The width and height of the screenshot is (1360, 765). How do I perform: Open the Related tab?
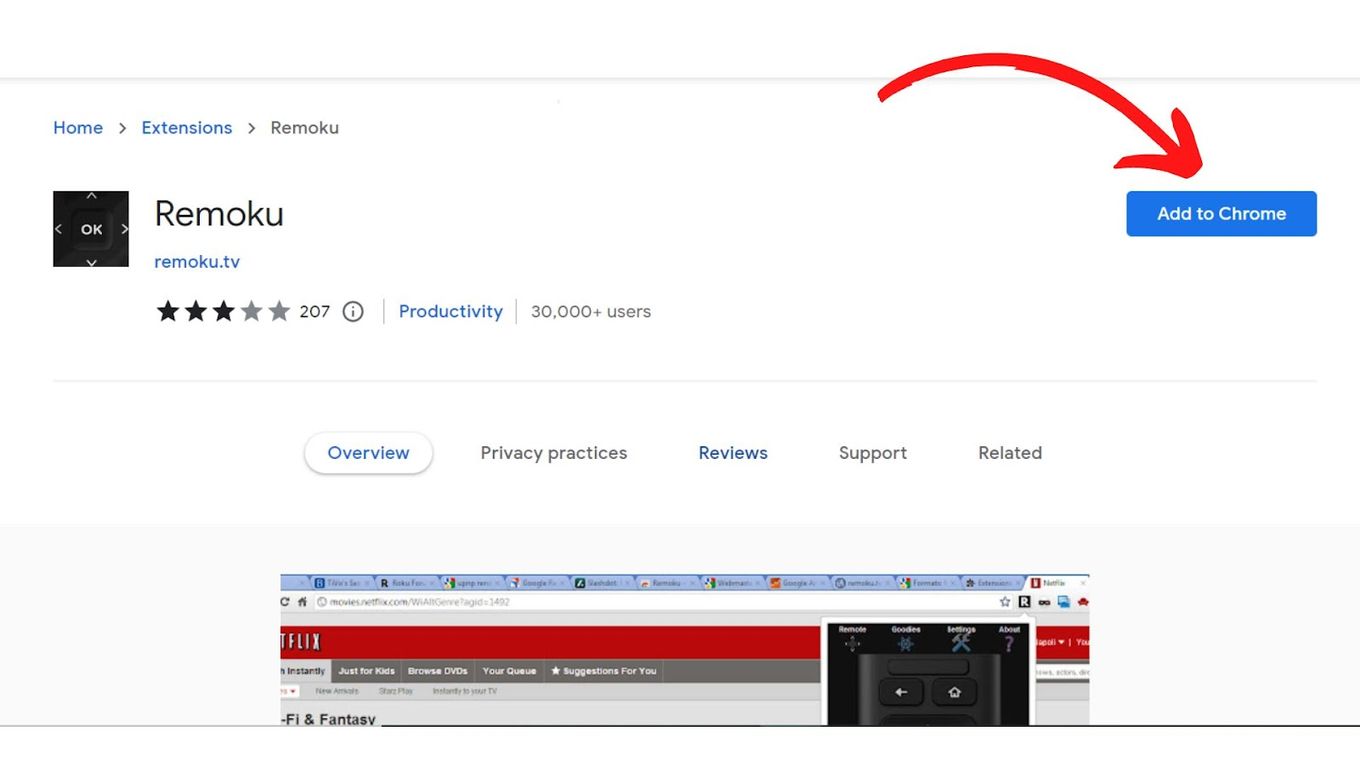pos(1010,453)
